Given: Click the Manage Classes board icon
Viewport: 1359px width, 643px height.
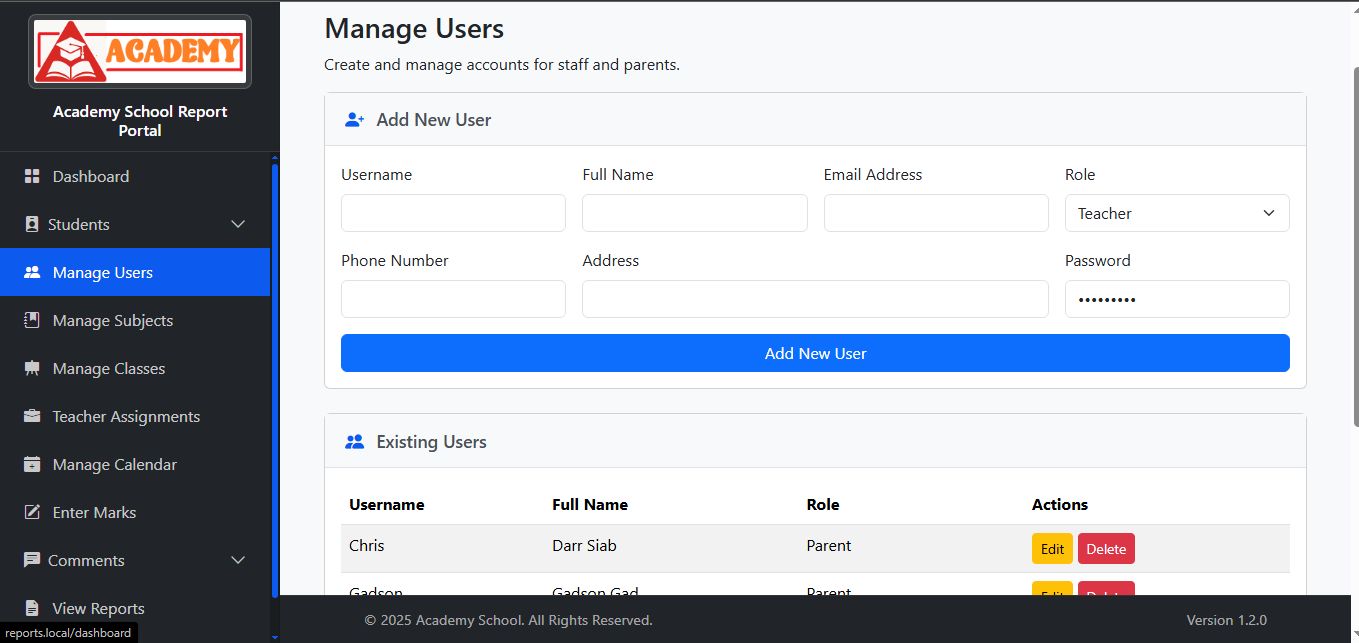Looking at the screenshot, I should tap(32, 368).
